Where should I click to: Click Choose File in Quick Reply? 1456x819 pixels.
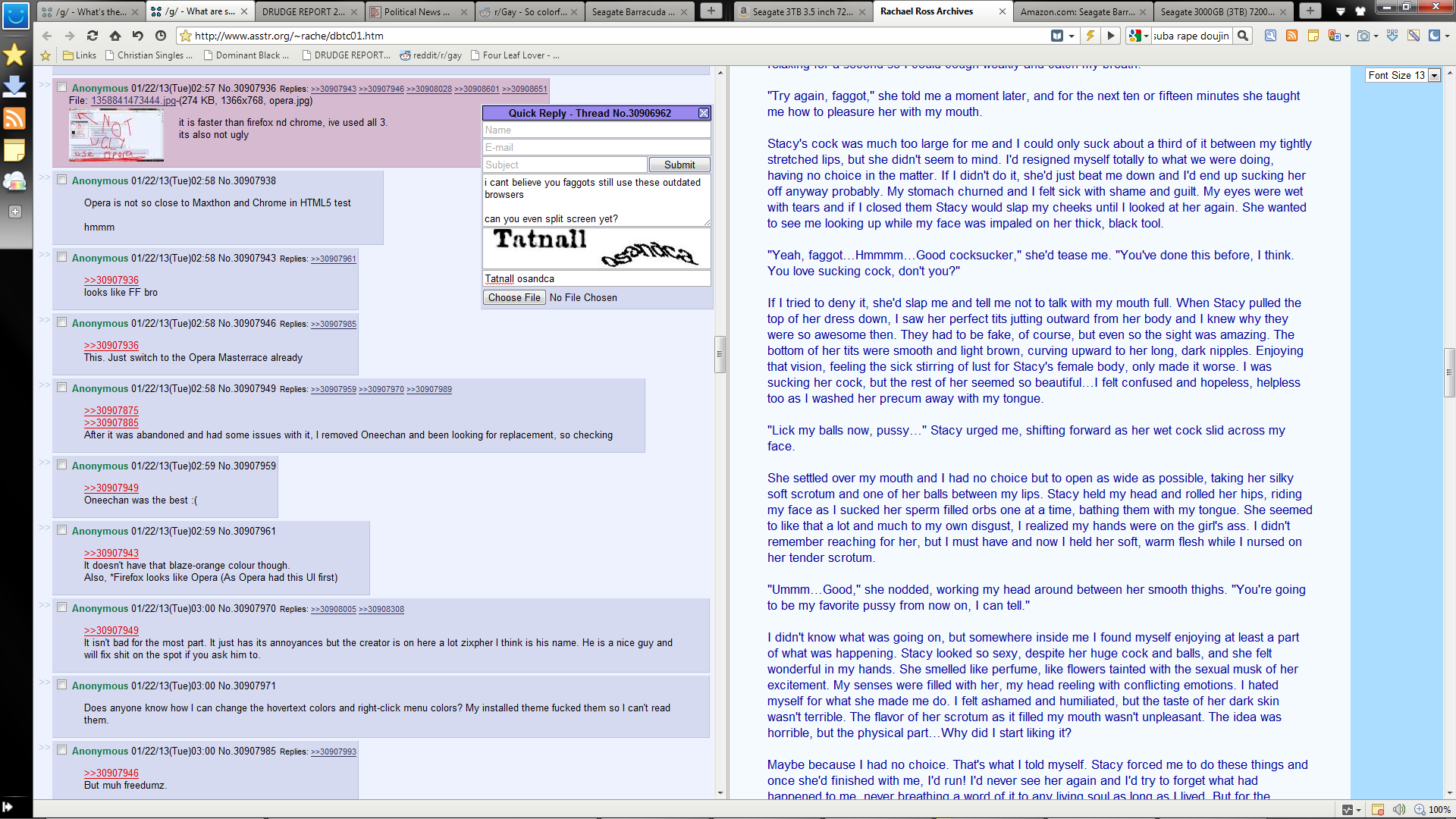pos(514,298)
